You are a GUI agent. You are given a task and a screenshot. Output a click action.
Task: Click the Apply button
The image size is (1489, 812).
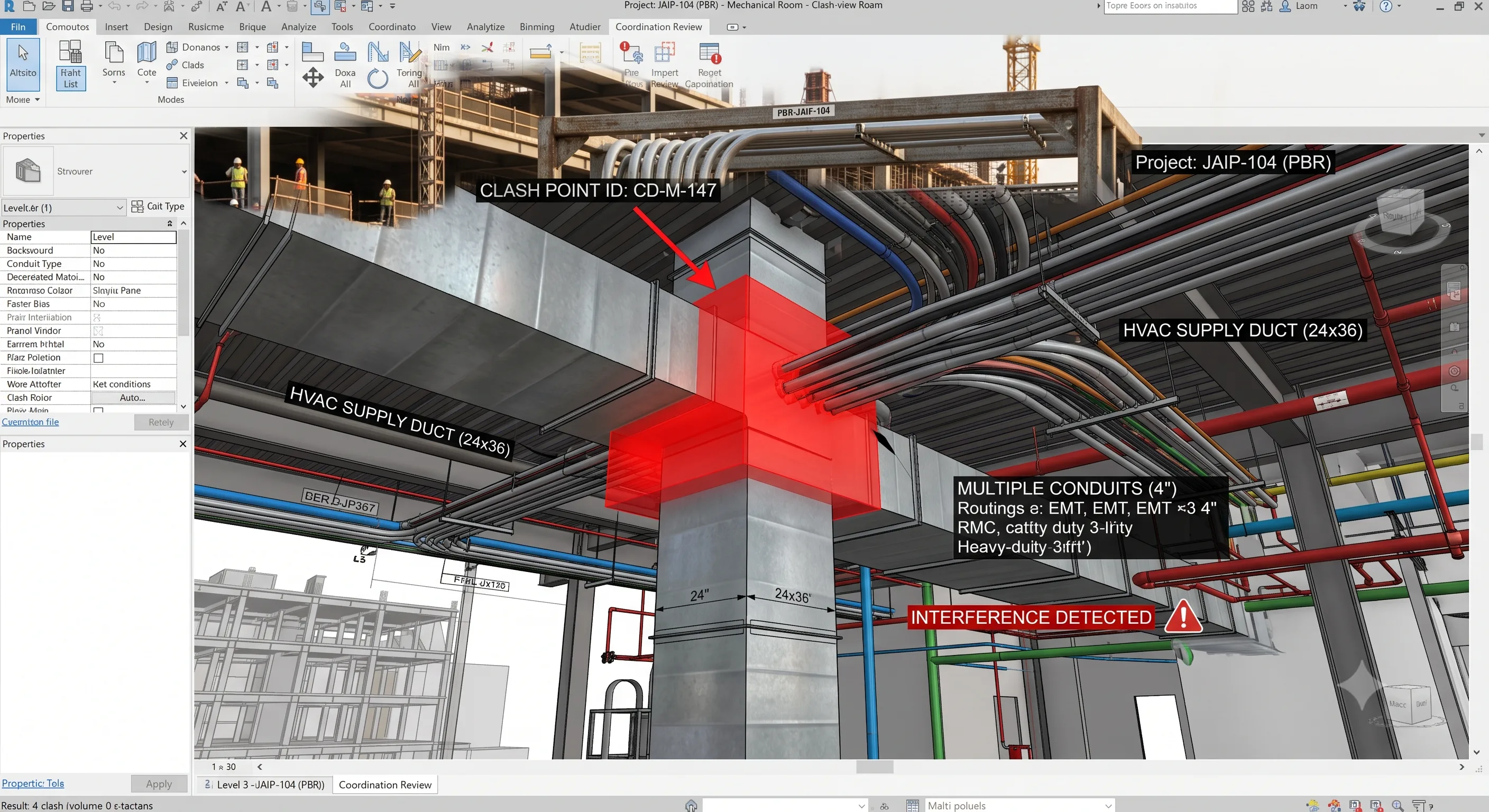pos(159,783)
